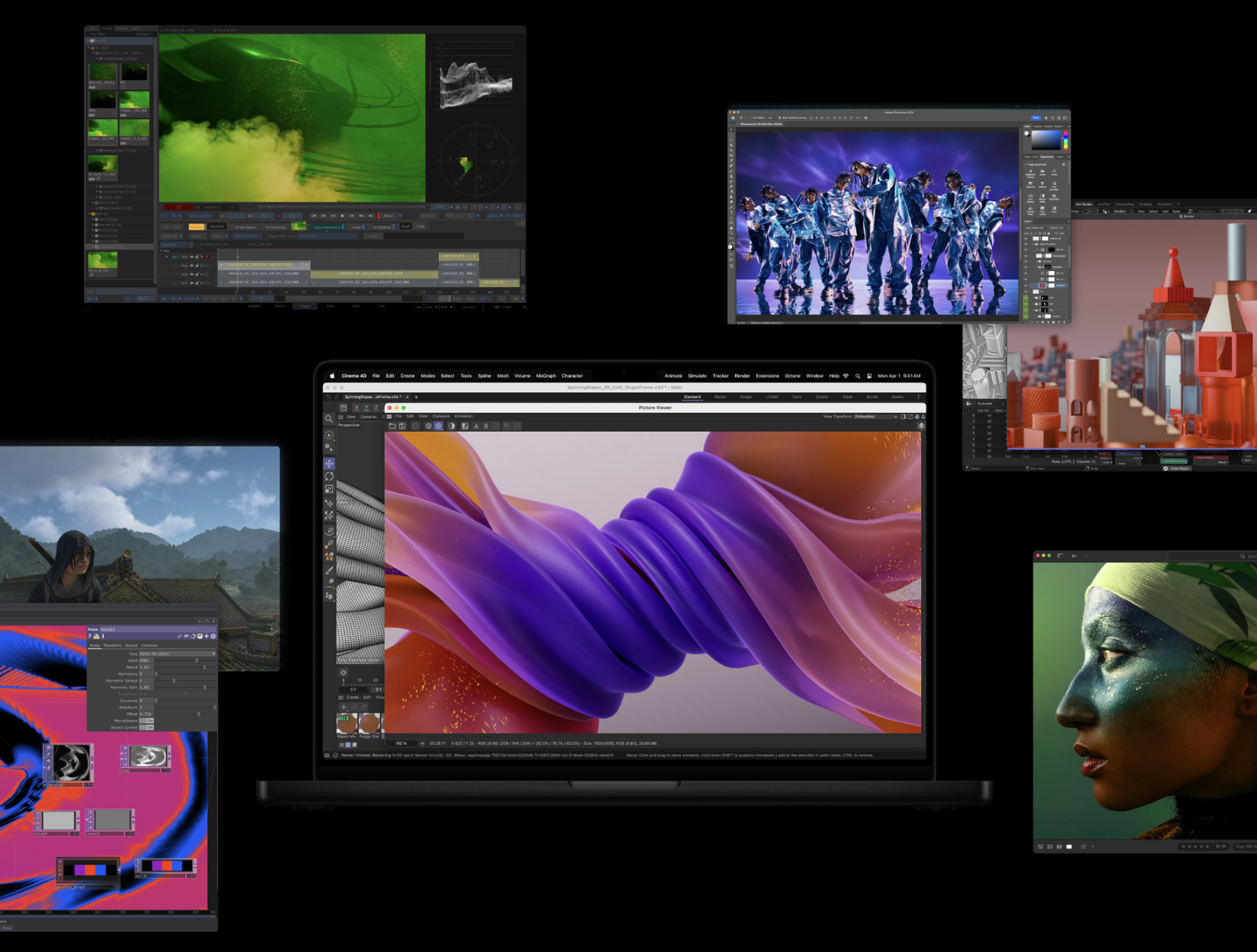The image size is (1257, 952).
Task: Toggle the X axis lock button
Action: pos(356,407)
